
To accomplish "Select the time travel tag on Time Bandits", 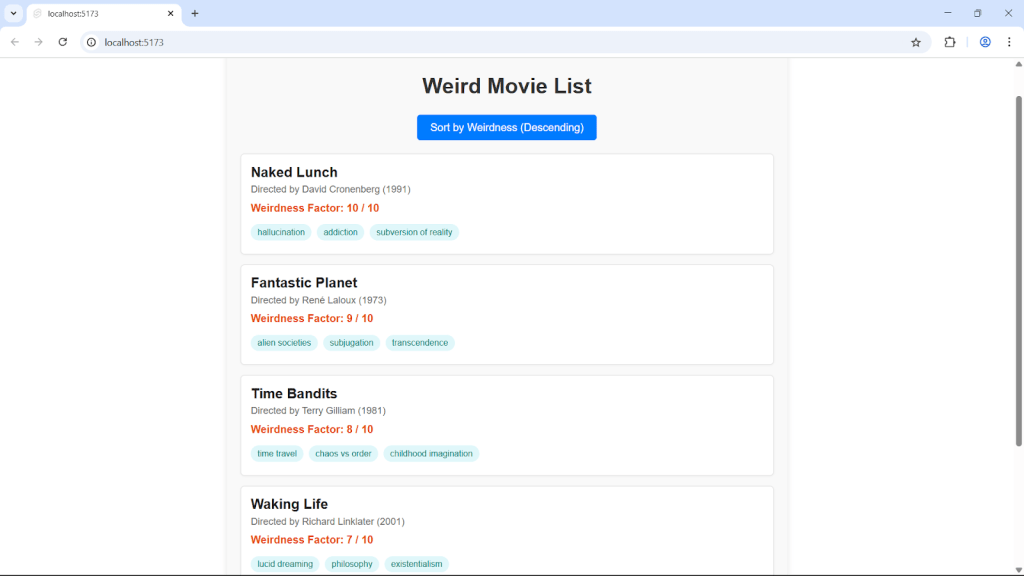I will [x=277, y=453].
